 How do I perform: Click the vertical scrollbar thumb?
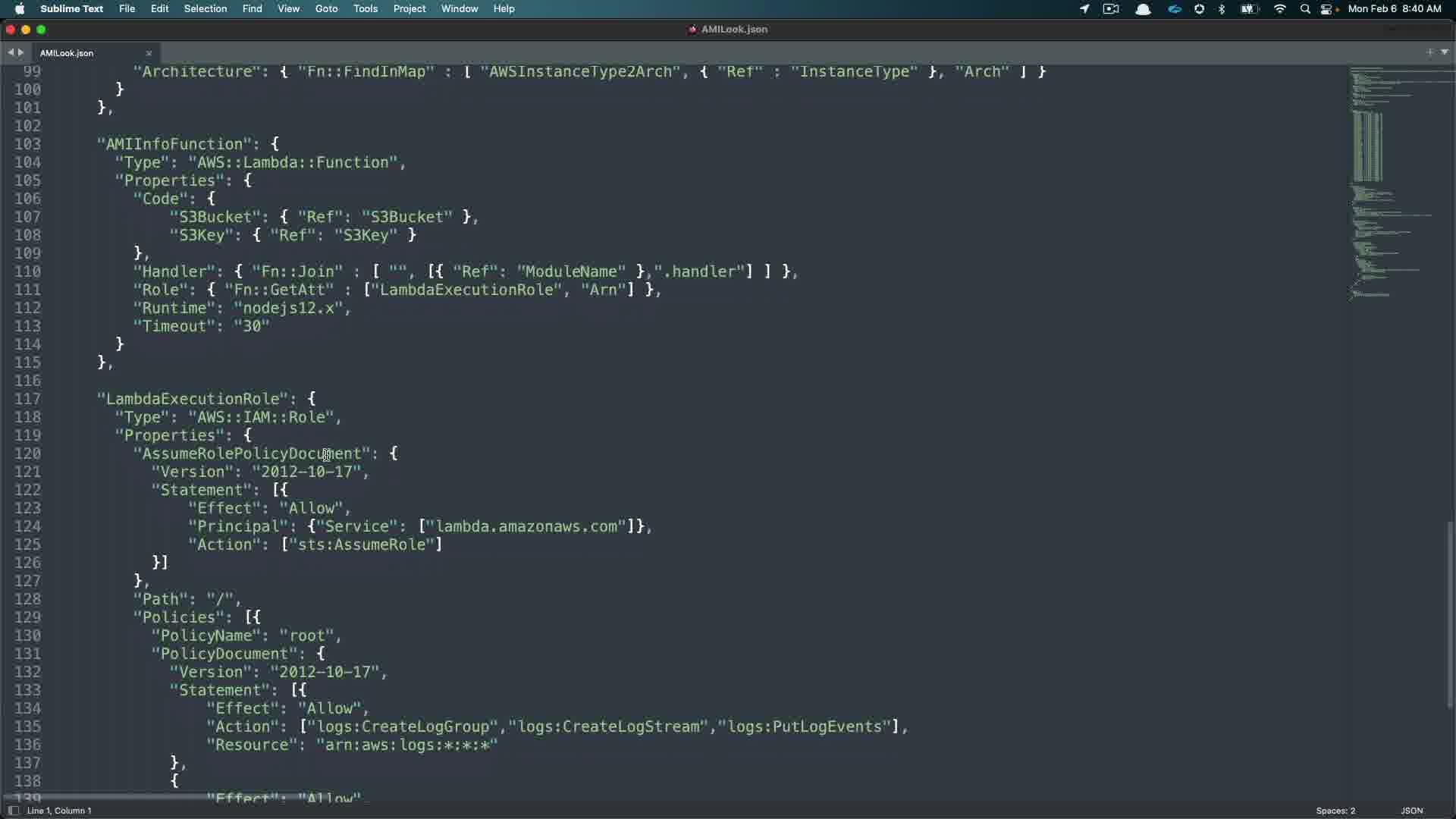point(1449,614)
